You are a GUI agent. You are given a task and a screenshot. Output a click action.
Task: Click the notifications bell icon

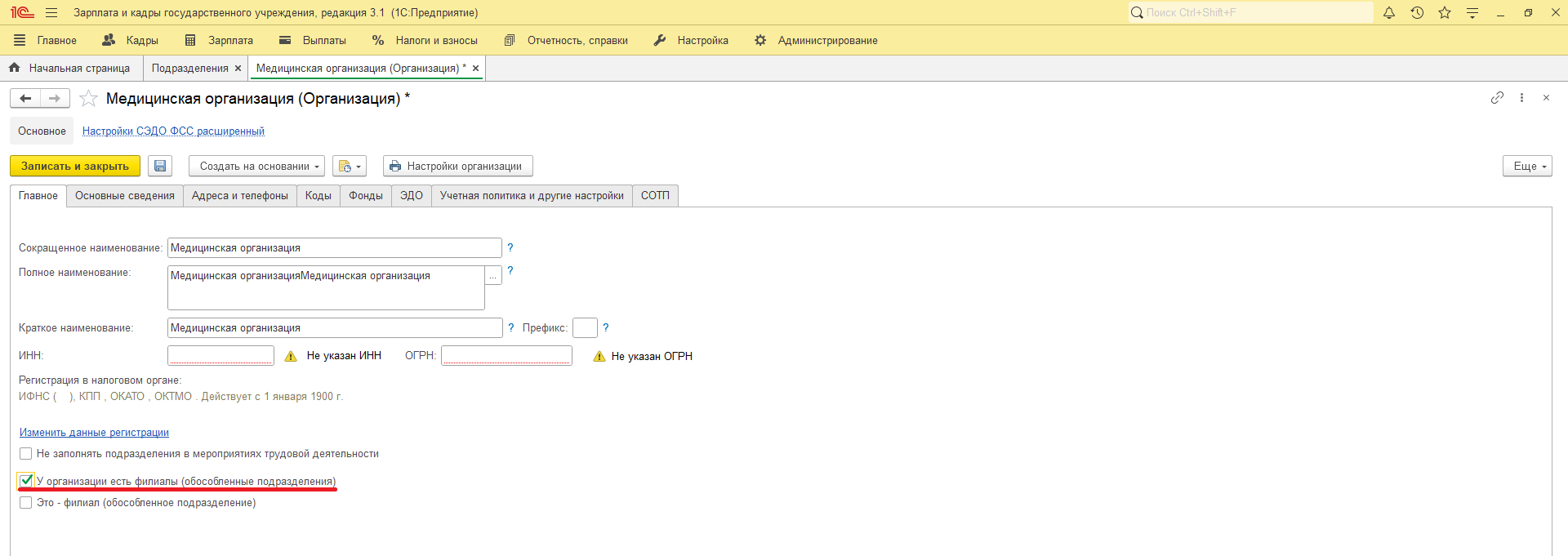click(x=1389, y=13)
